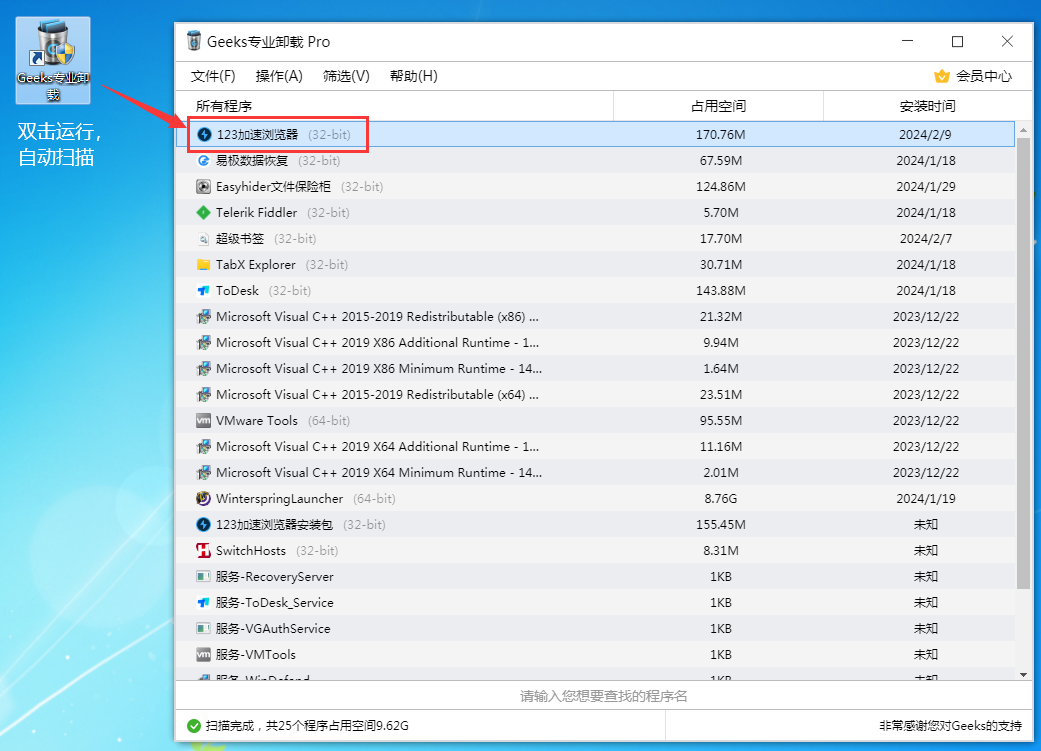
Task: Click the 超级书签 program icon
Action: [204, 238]
